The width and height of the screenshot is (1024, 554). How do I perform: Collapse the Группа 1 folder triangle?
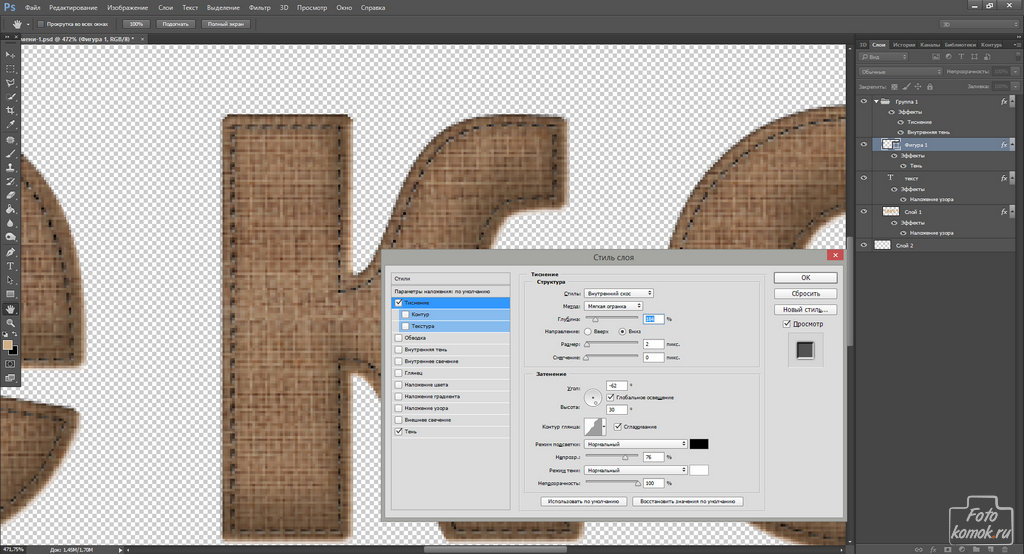point(876,102)
